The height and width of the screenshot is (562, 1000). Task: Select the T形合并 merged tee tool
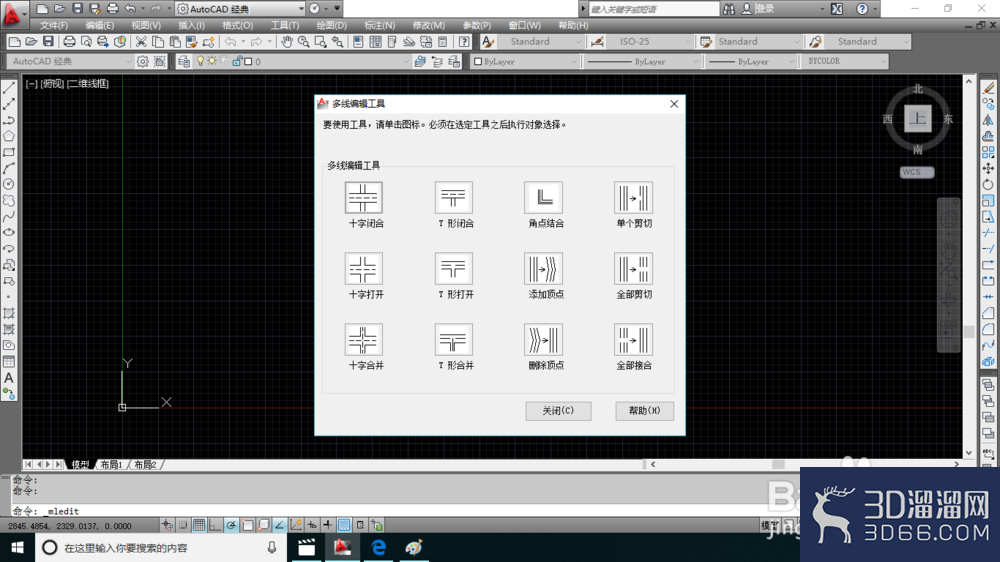[453, 339]
